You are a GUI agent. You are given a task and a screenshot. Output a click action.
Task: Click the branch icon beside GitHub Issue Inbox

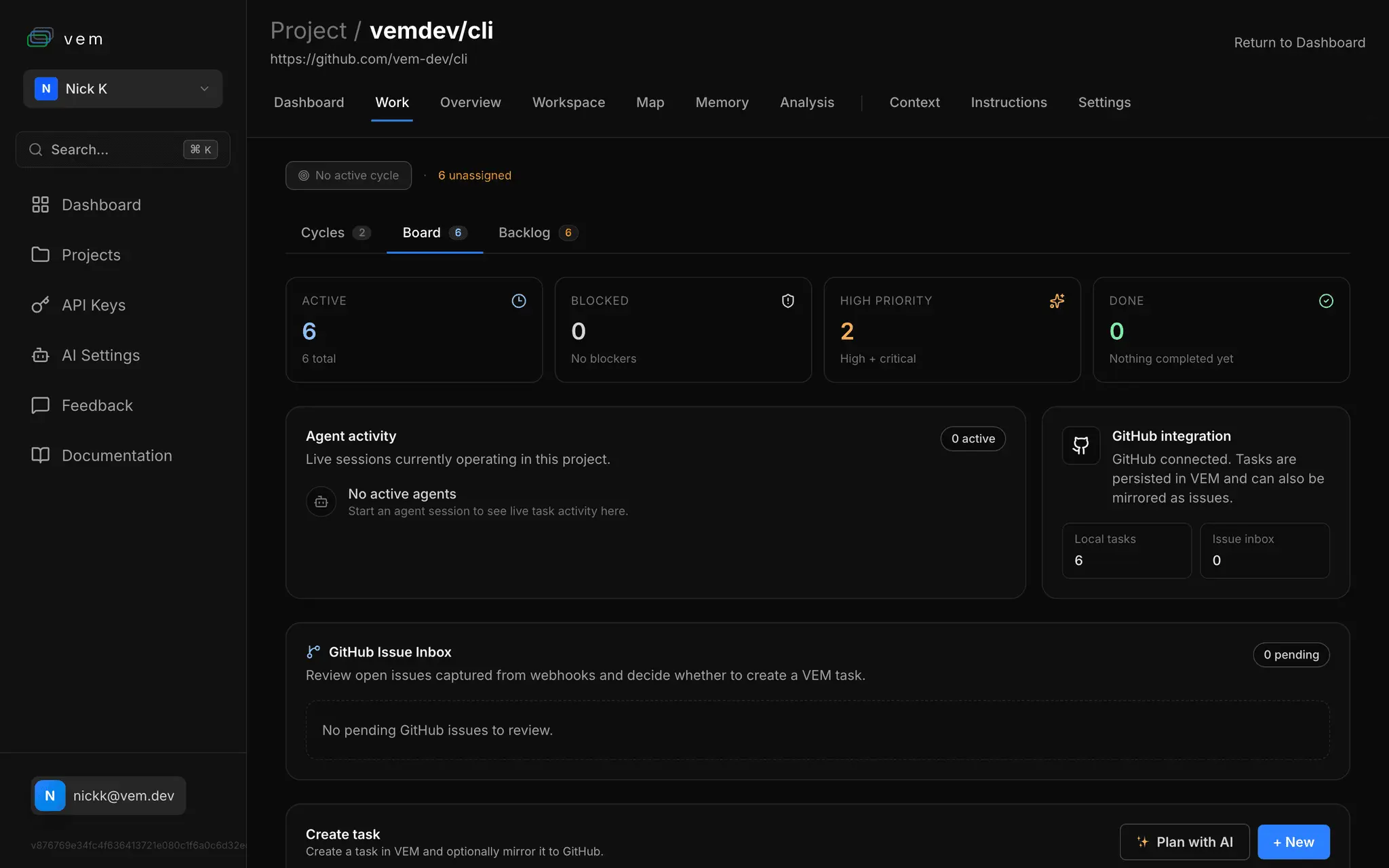pos(313,652)
